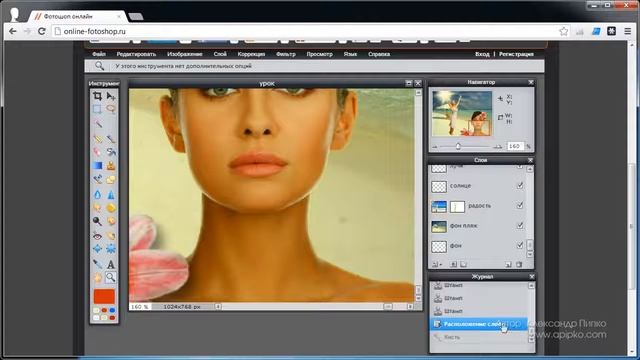Image resolution: width=640 pixels, height=360 pixels.
Task: Open the Фильтр menu
Action: pos(286,54)
